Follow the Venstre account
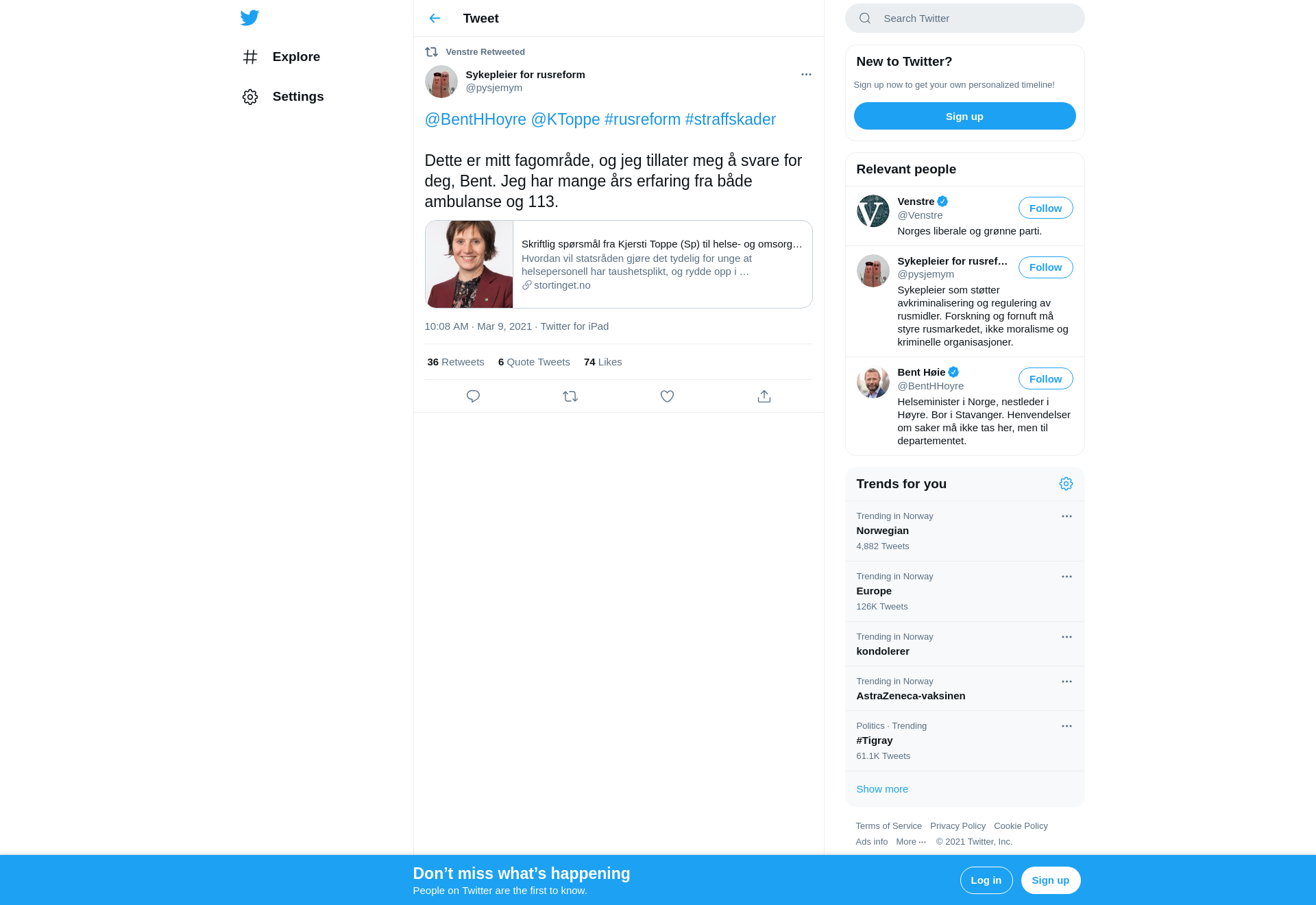The width and height of the screenshot is (1316, 905). 1045,208
